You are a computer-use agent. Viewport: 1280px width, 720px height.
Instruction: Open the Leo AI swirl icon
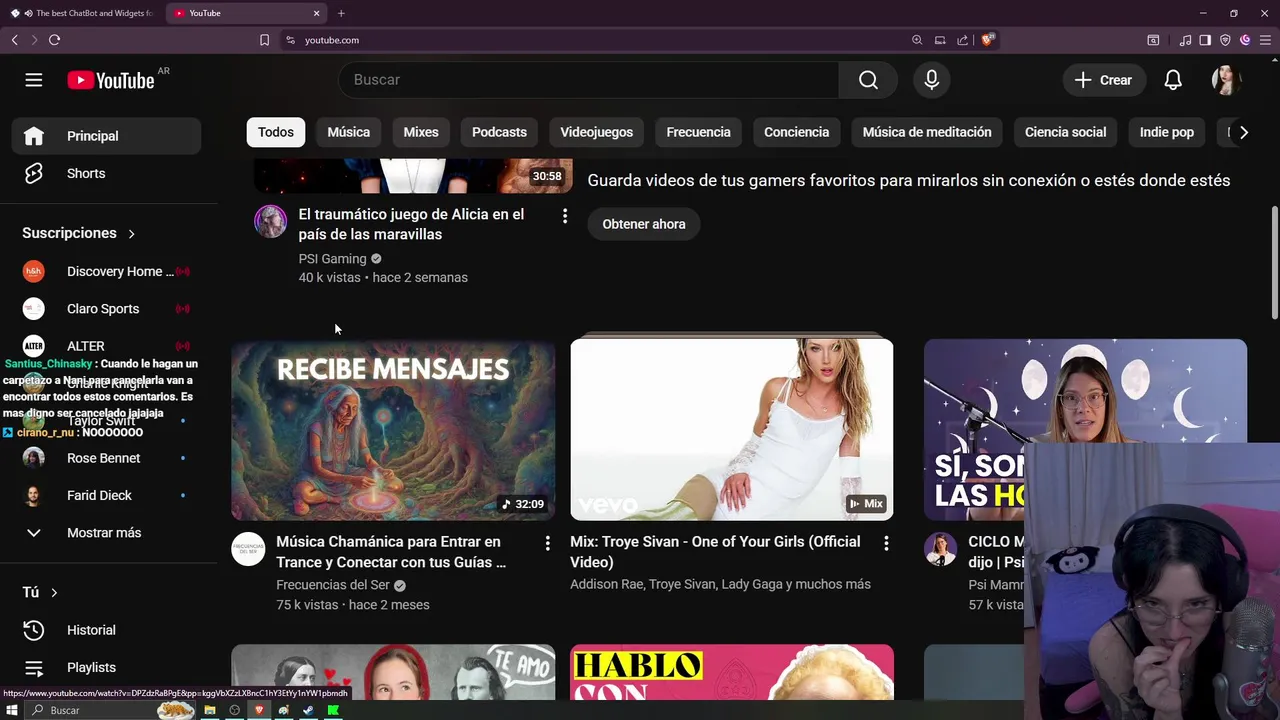[x=1245, y=40]
